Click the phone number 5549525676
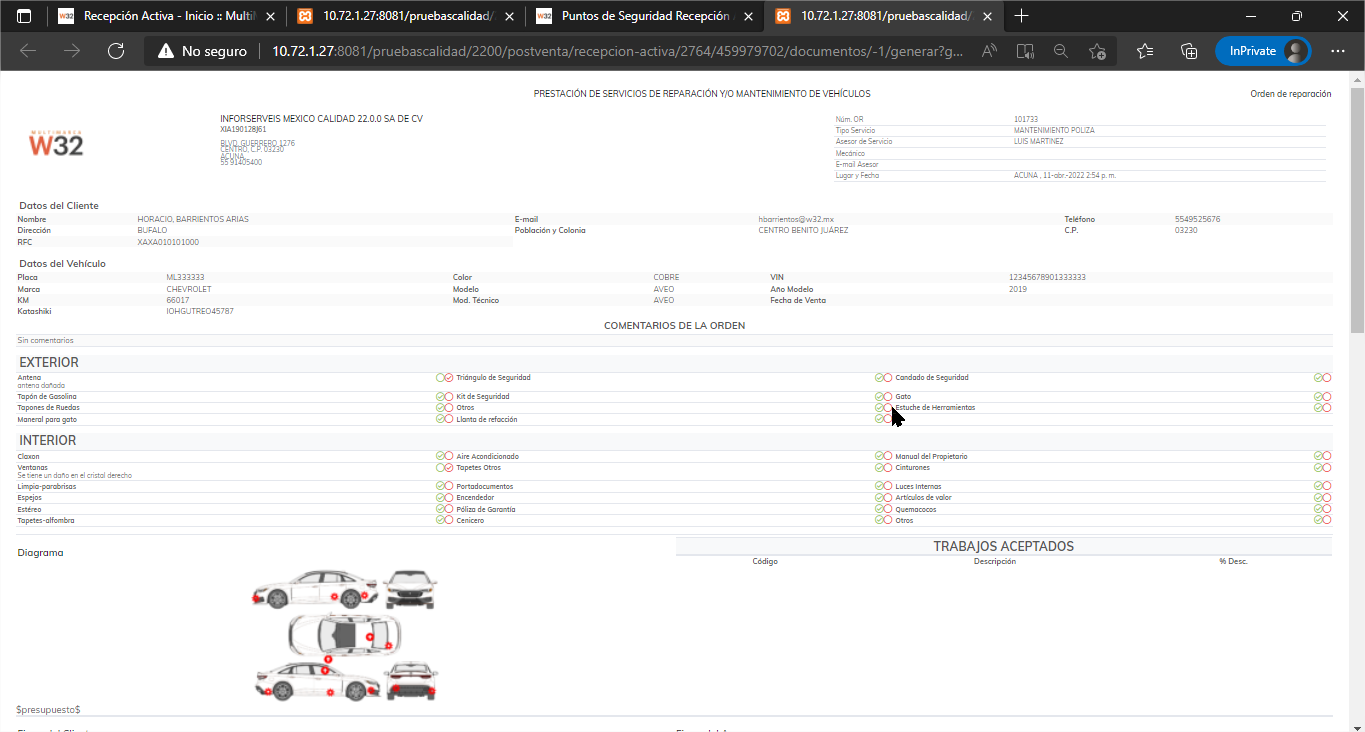1365x732 pixels. coord(1197,219)
